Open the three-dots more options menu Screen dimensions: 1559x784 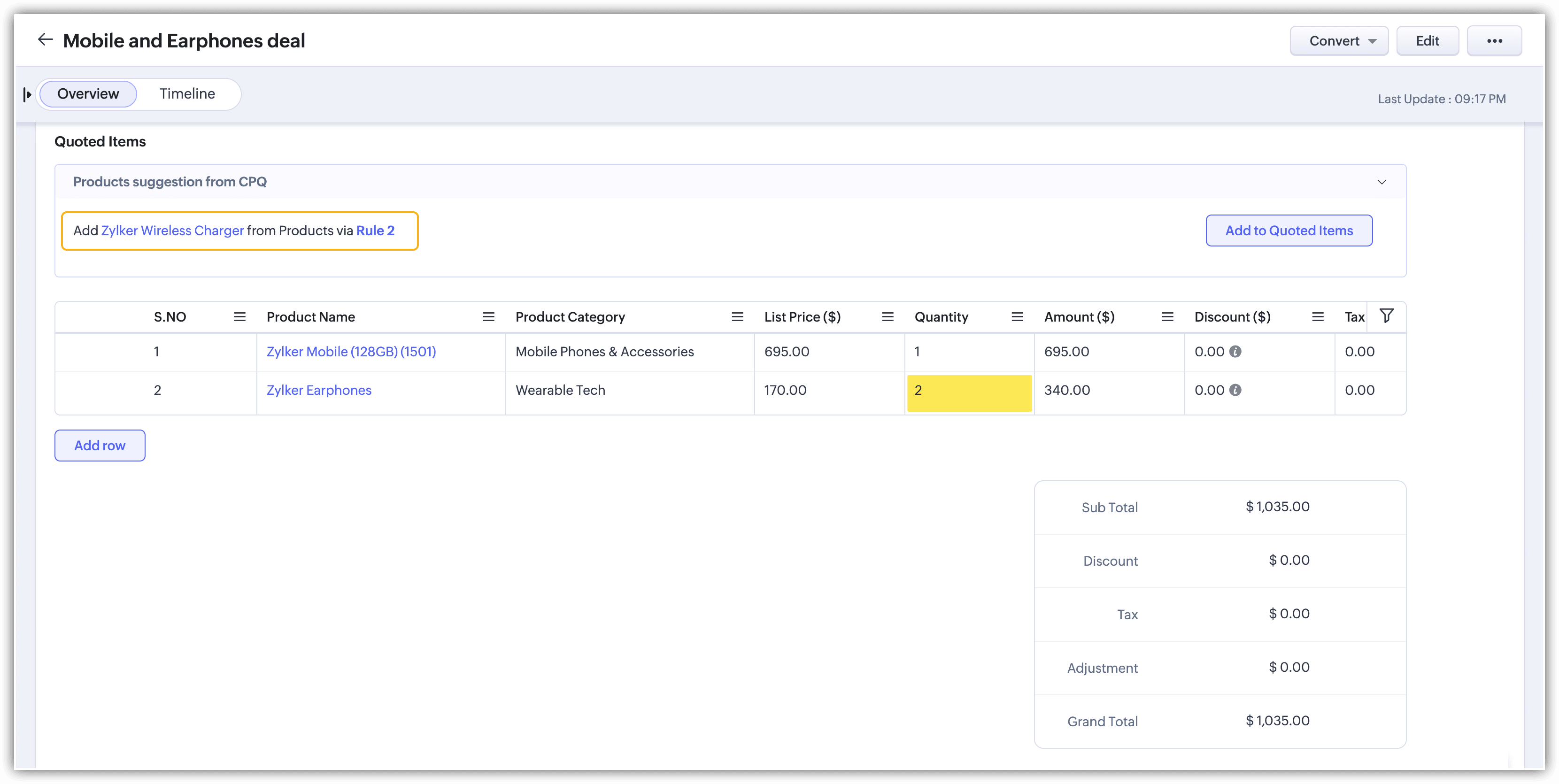click(1494, 41)
